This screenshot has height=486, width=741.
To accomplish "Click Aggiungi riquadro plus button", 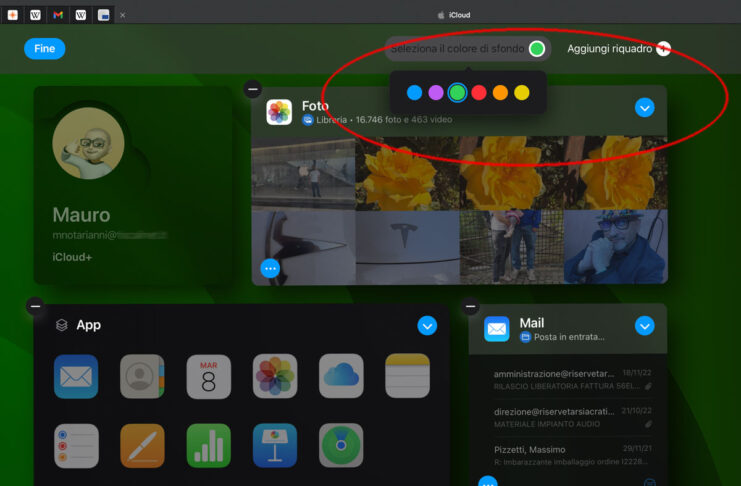I will pyautogui.click(x=663, y=49).
